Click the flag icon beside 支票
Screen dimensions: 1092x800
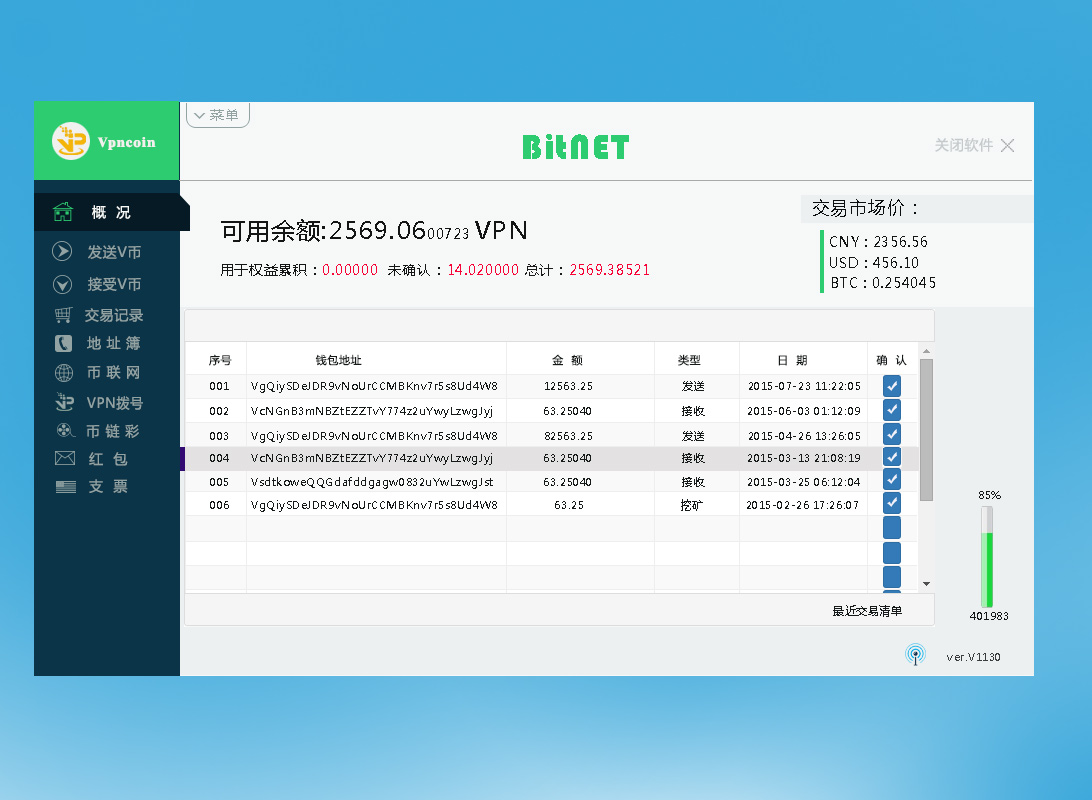point(65,487)
